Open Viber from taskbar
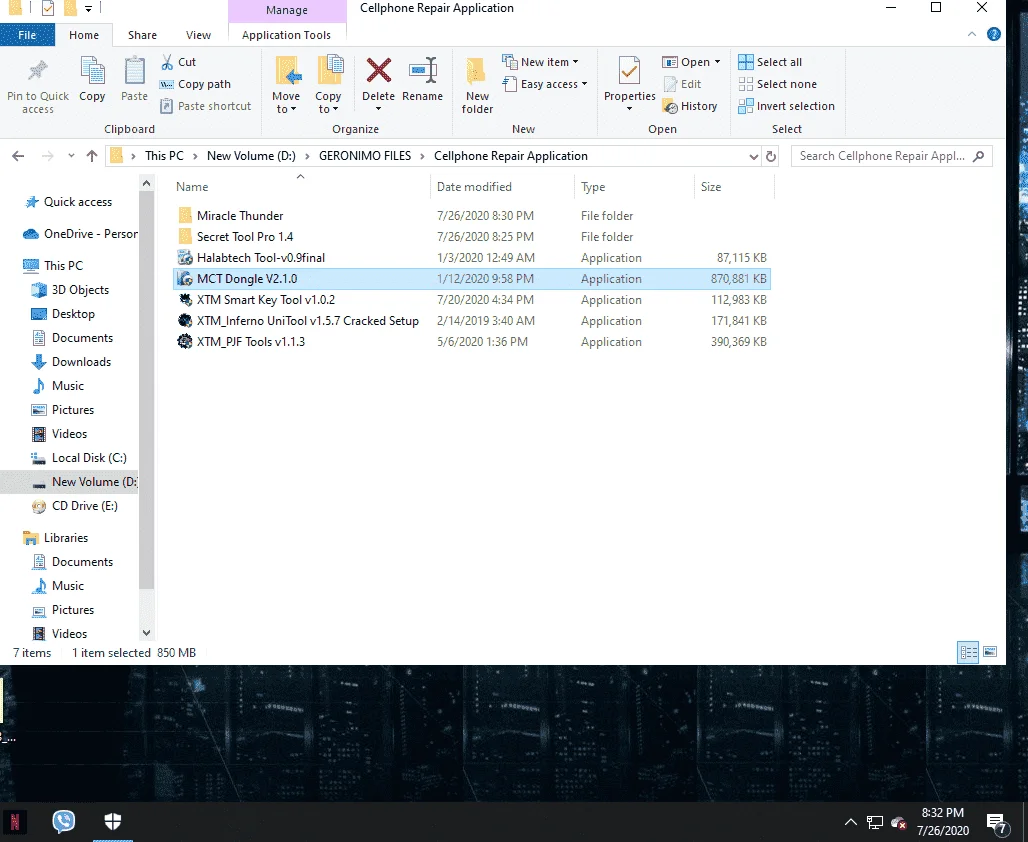This screenshot has height=842, width=1028. (64, 821)
